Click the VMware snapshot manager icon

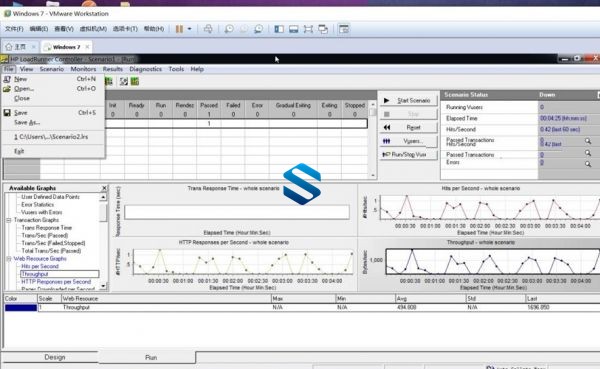tap(259, 29)
